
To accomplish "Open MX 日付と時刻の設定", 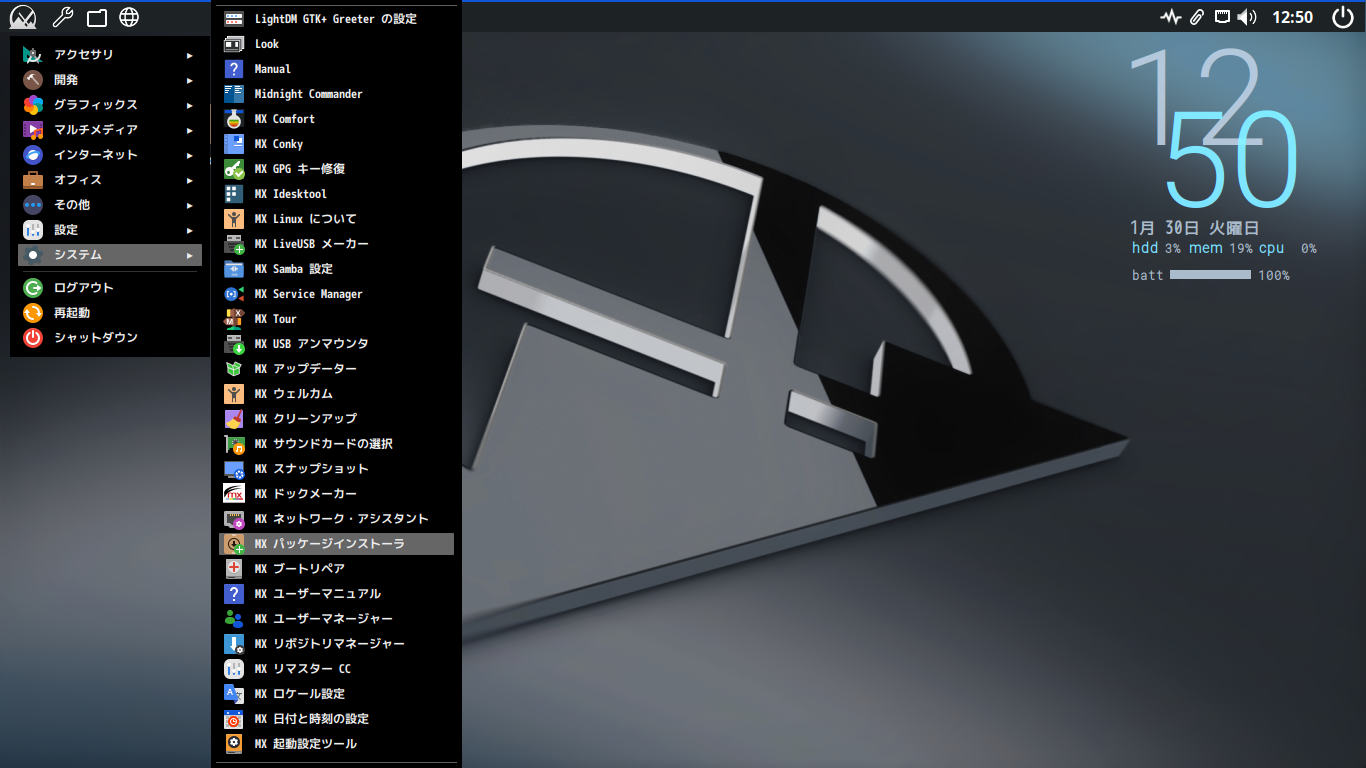I will click(336, 719).
